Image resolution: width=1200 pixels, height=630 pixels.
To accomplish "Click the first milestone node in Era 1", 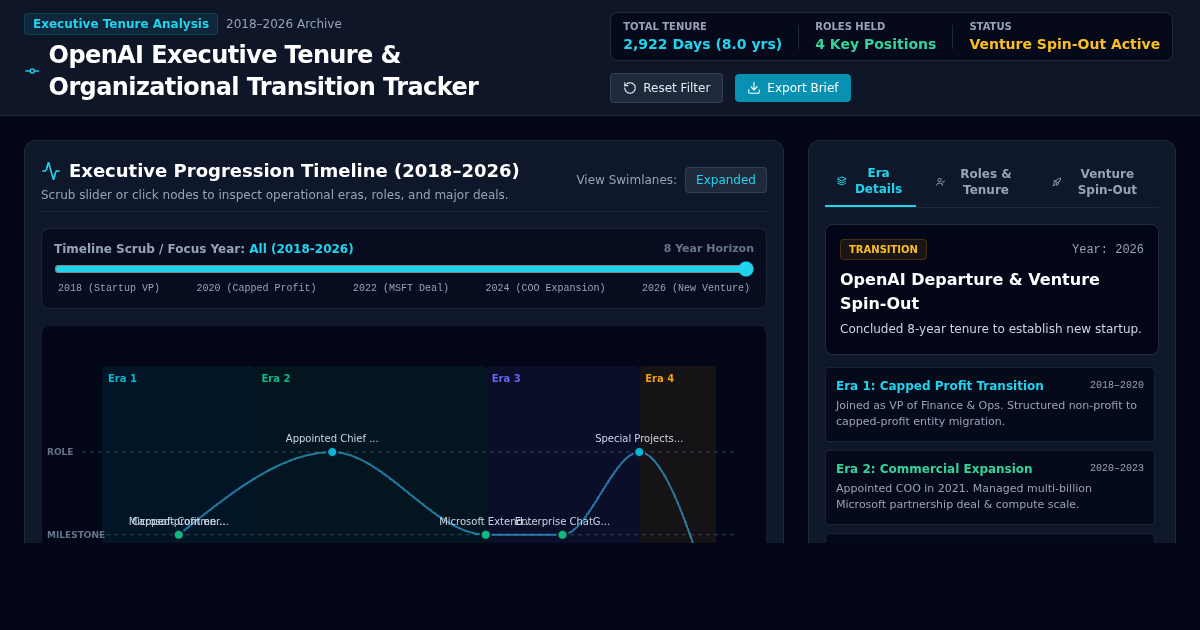I will click(x=179, y=535).
